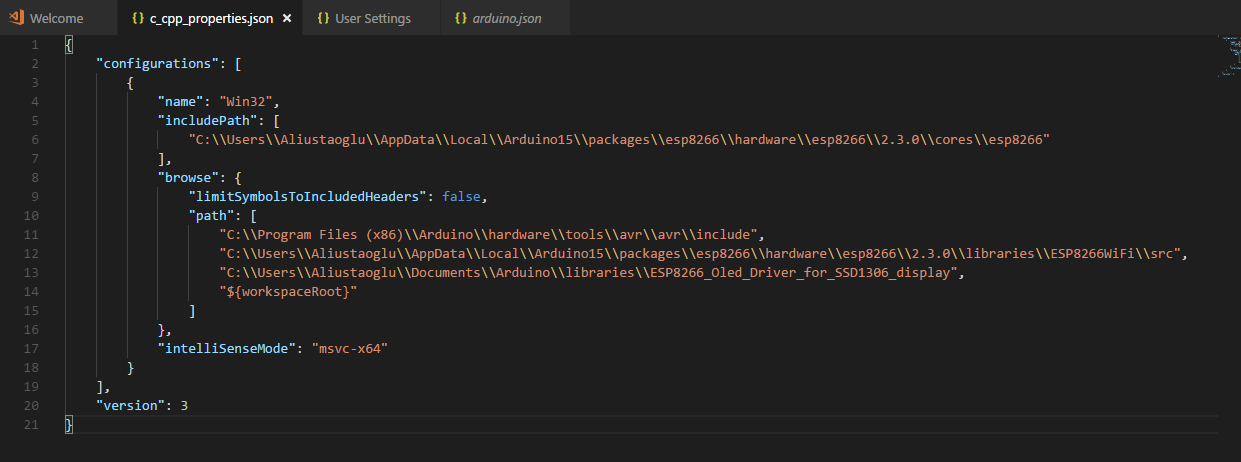The height and width of the screenshot is (462, 1241).
Task: Click the VS Code icon on Welcome tab
Action: [17, 18]
